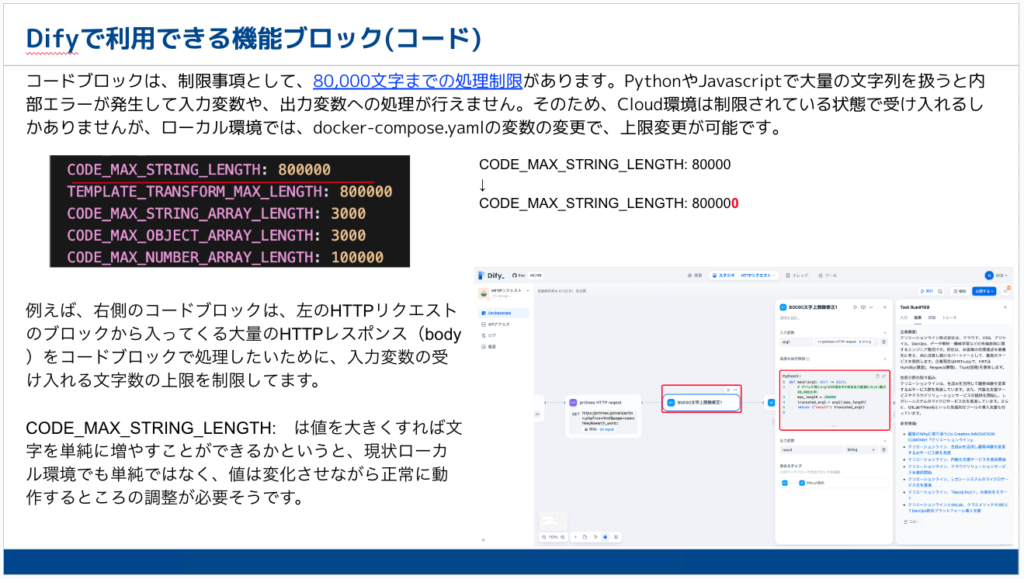The height and width of the screenshot is (579, 1024).
Task: Open the GitHub Star badge
Action: (x=528, y=275)
